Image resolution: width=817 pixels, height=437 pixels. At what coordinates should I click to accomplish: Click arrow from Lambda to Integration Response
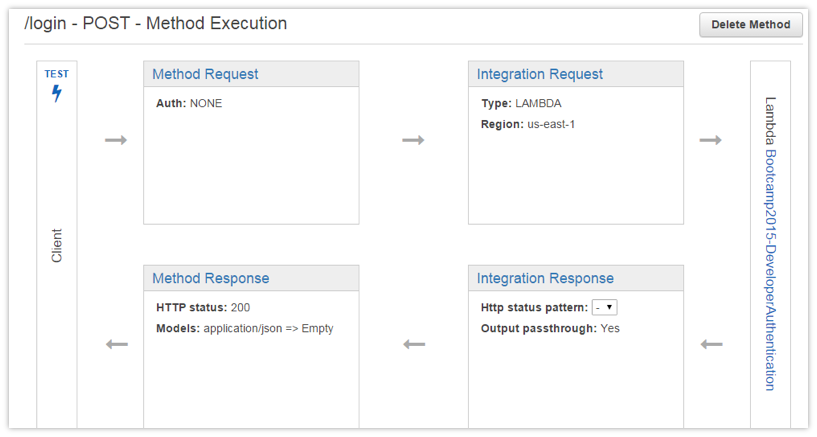[x=712, y=344]
